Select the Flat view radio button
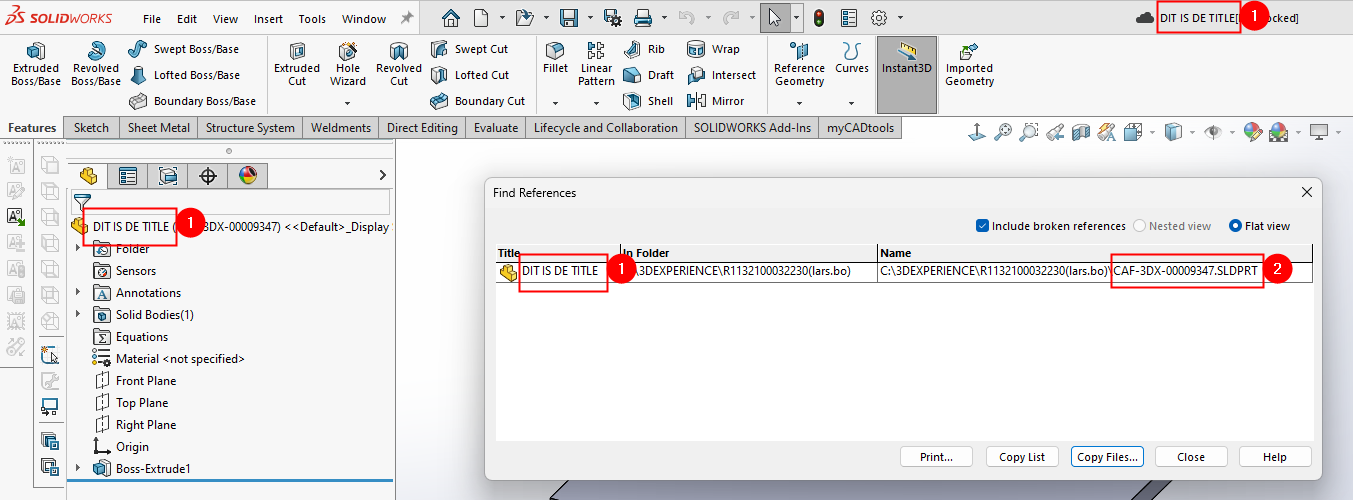Viewport: 1353px width, 500px height. click(1236, 226)
